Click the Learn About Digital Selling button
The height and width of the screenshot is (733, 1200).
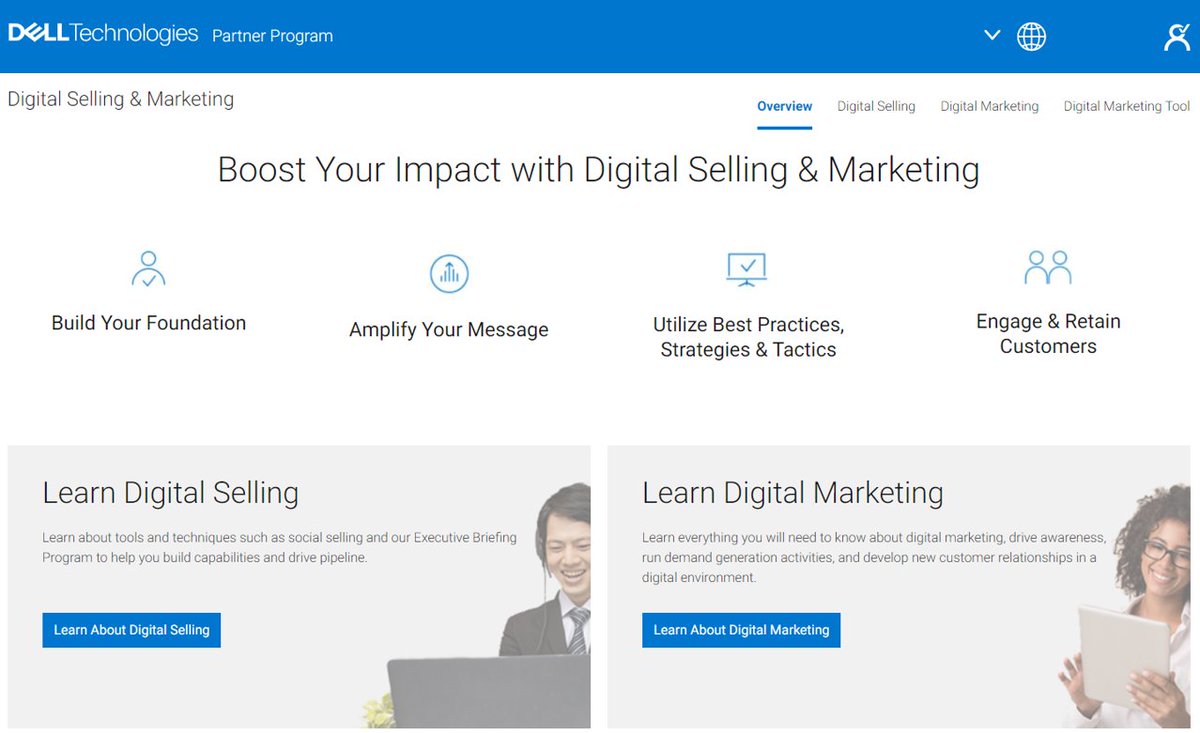[x=131, y=630]
